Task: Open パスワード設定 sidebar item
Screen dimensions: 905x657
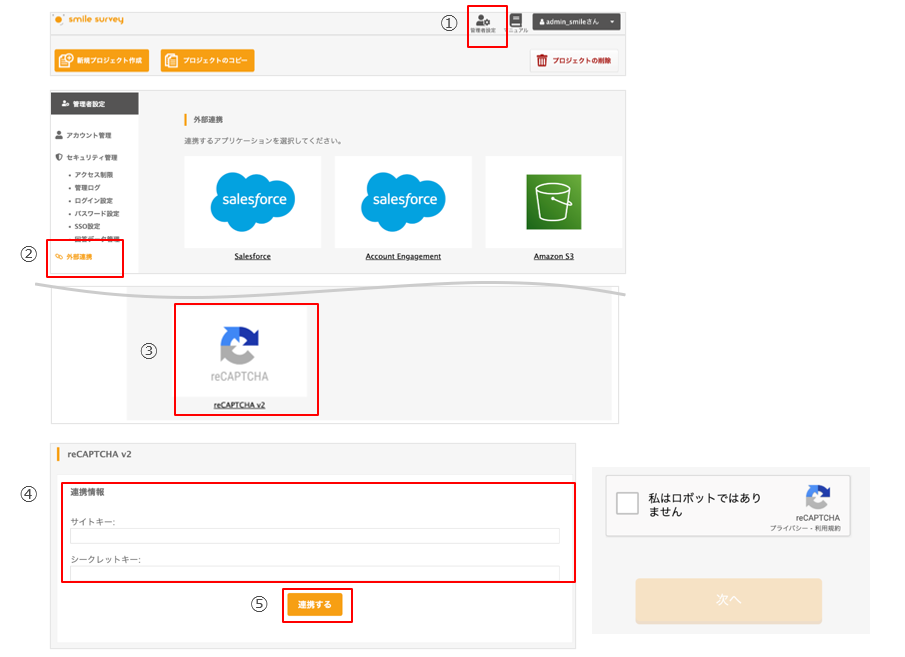Action: 96,213
